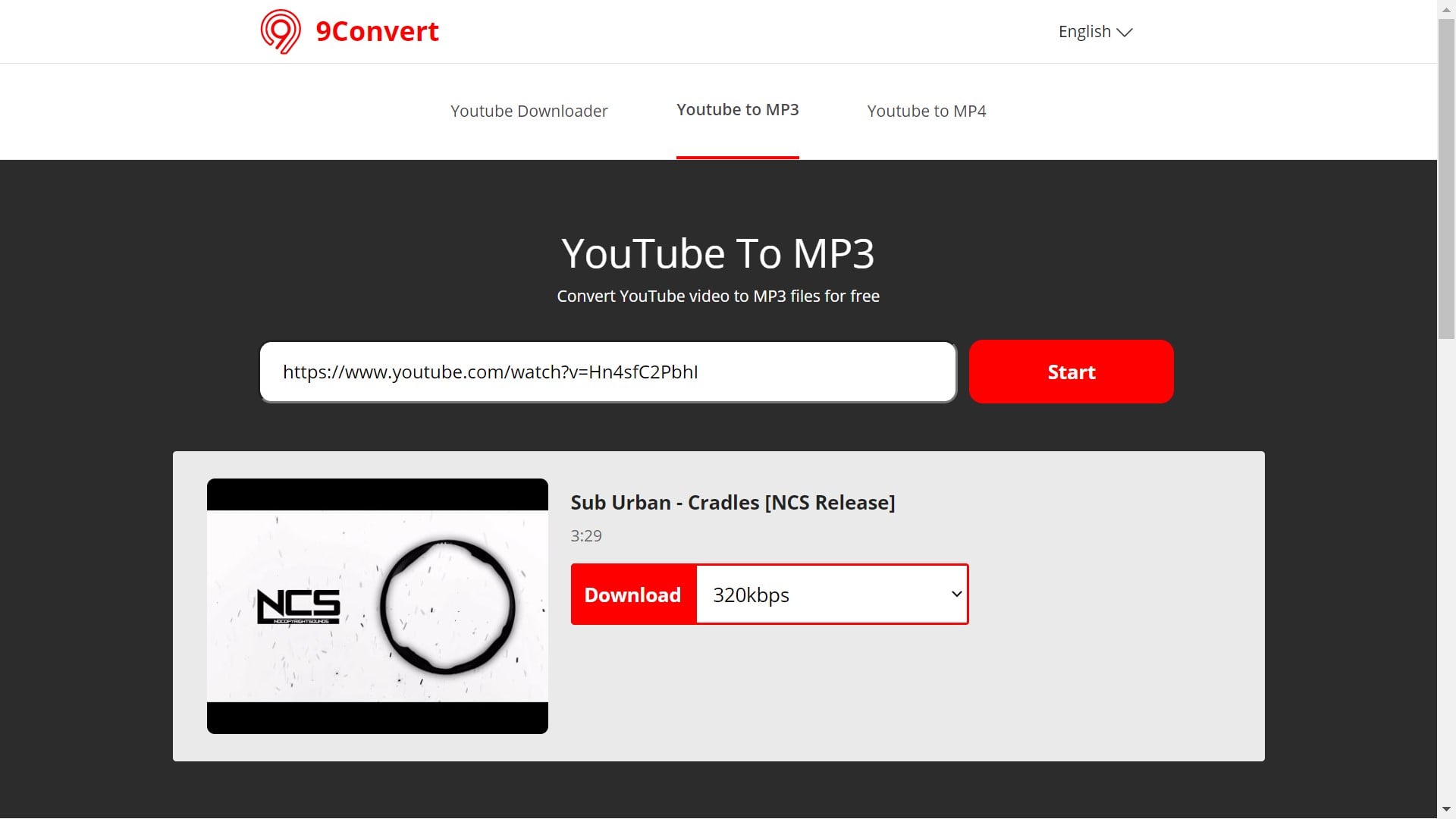1456x819 pixels.
Task: Click the Cradles video thumbnail
Action: 377,606
